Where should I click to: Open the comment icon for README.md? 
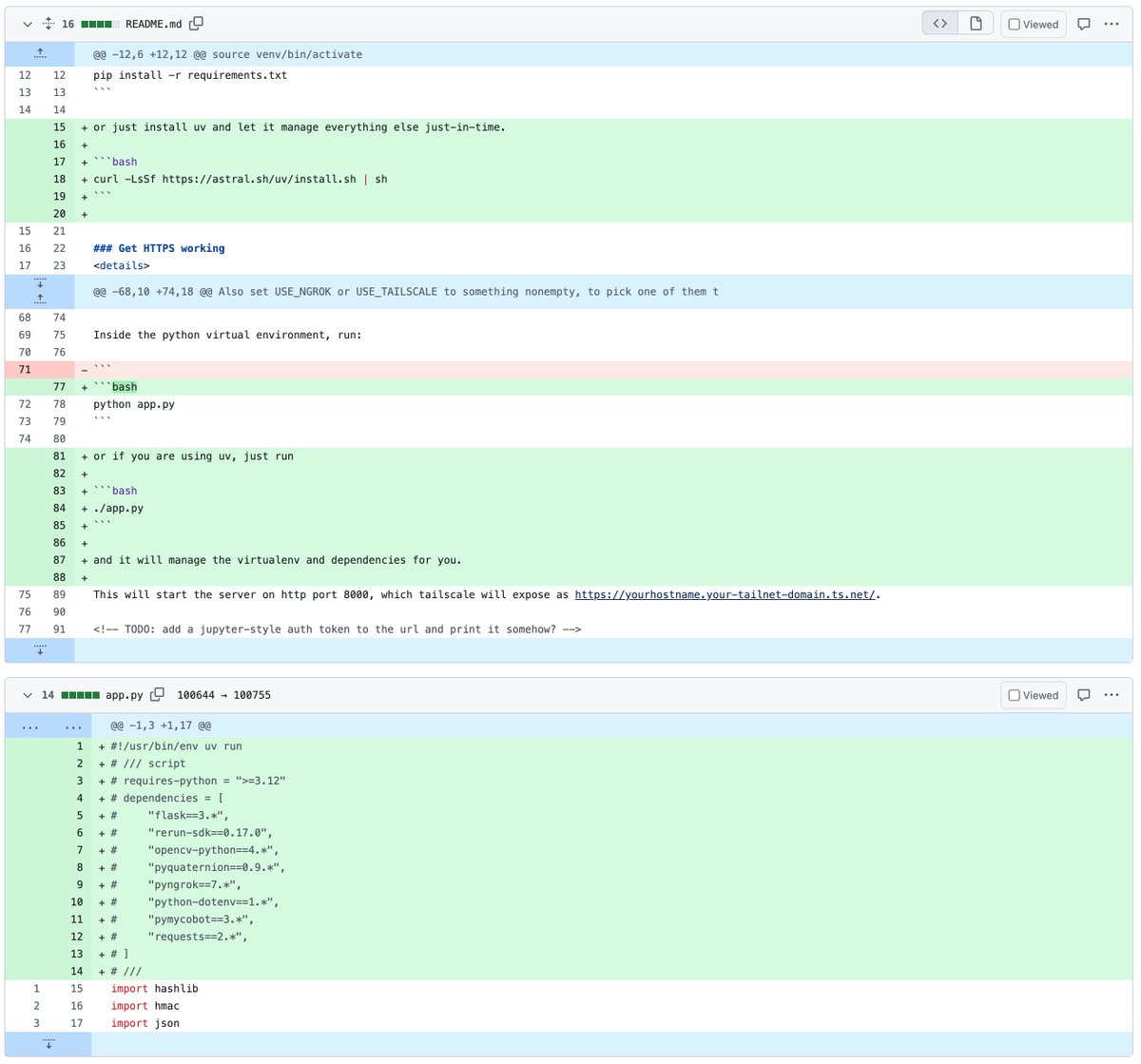[x=1083, y=24]
